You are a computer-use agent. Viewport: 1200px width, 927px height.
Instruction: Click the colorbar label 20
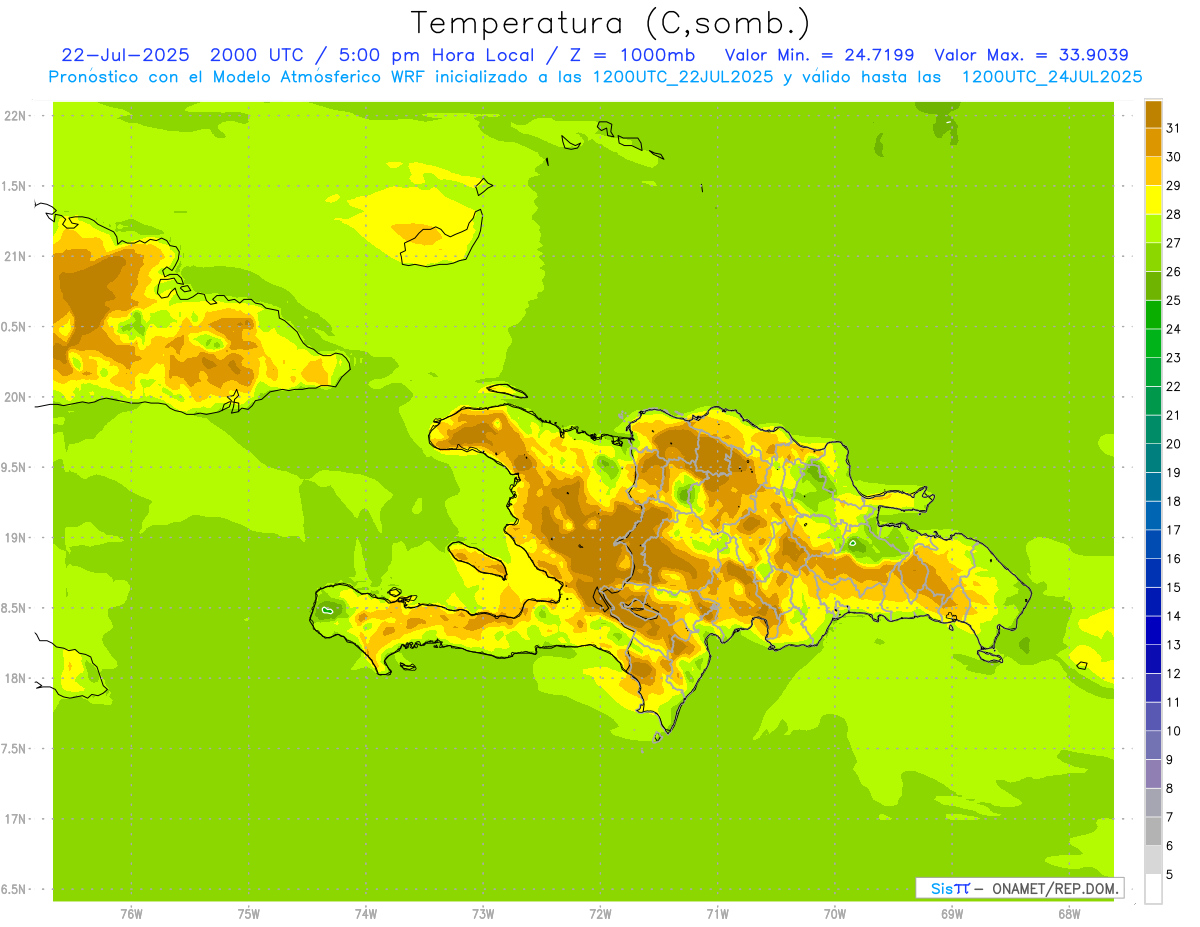[x=1173, y=444]
